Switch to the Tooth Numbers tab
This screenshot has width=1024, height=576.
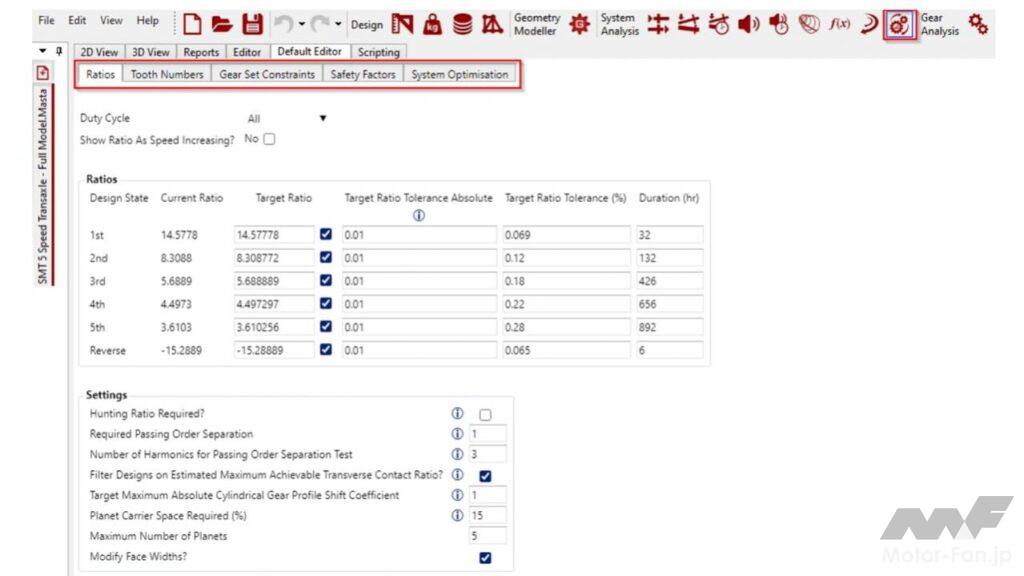167,74
